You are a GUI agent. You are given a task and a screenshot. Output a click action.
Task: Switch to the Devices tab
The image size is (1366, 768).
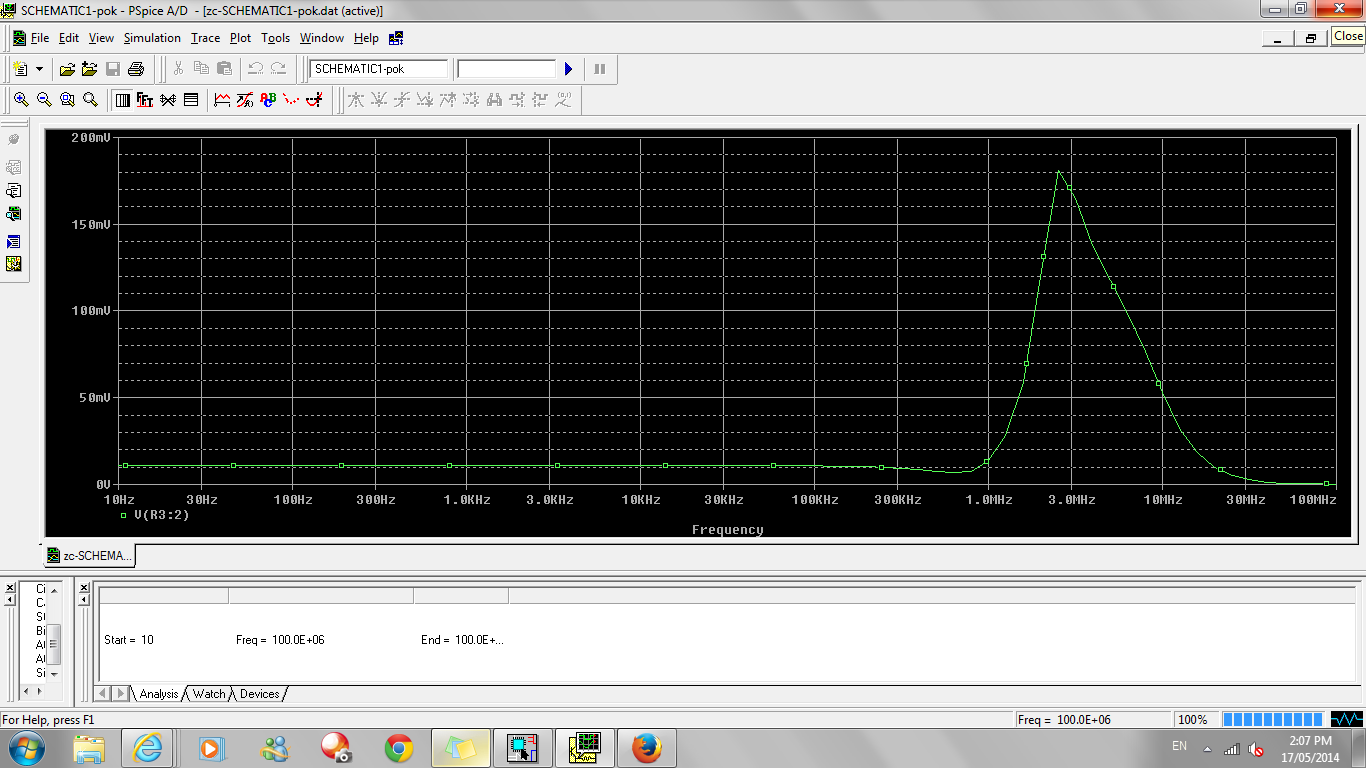click(259, 694)
